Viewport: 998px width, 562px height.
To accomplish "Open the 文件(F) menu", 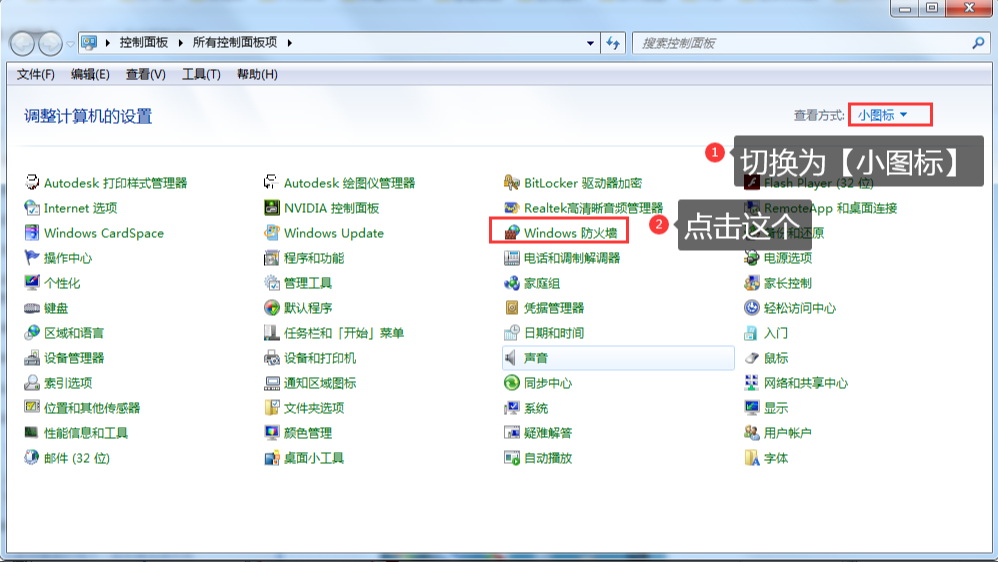I will (x=36, y=74).
